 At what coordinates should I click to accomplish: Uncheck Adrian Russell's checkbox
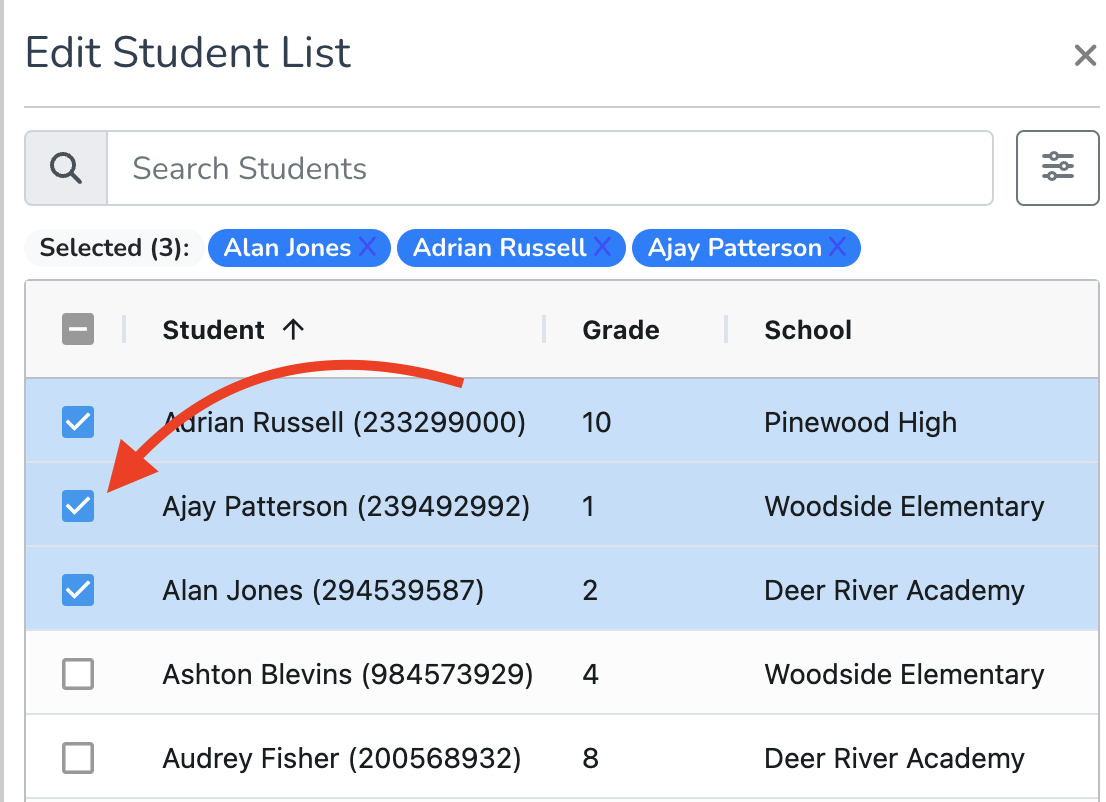point(78,422)
